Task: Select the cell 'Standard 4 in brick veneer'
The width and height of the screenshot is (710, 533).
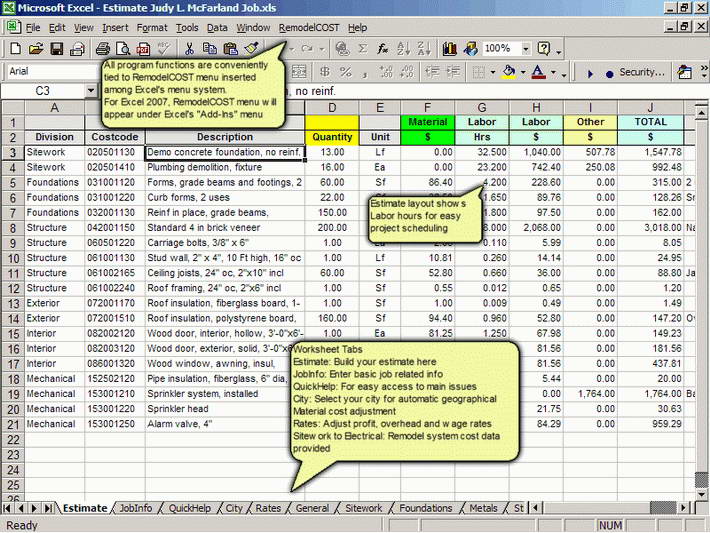Action: [225, 228]
